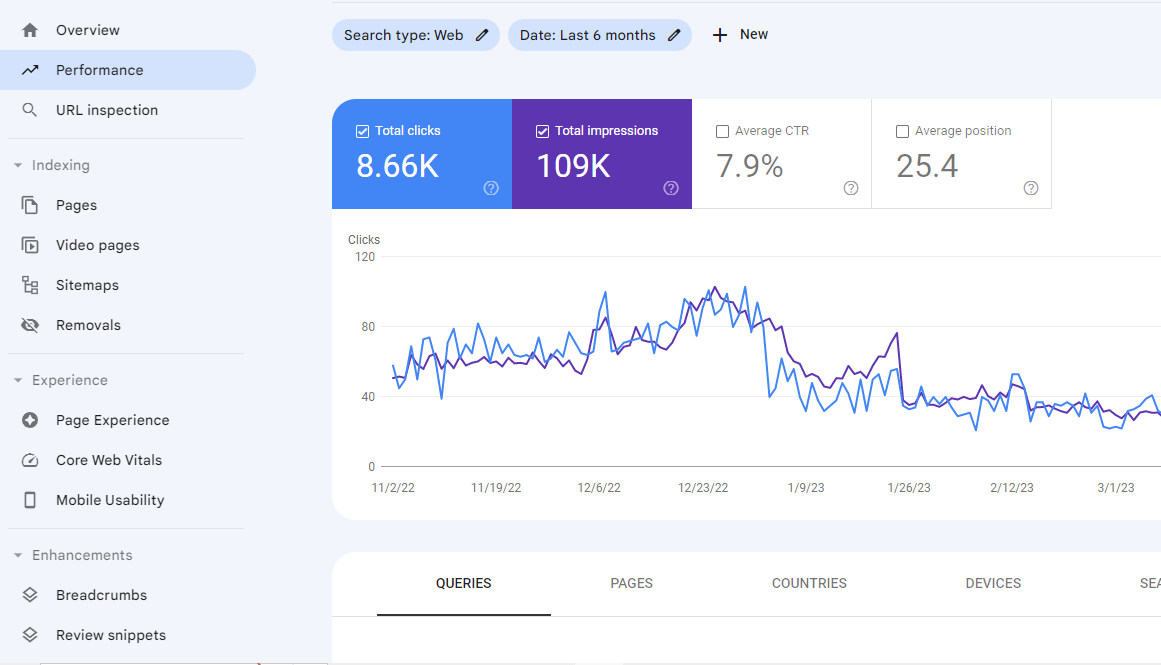The height and width of the screenshot is (665, 1161).
Task: Click the plus icon next to New
Action: pos(720,35)
